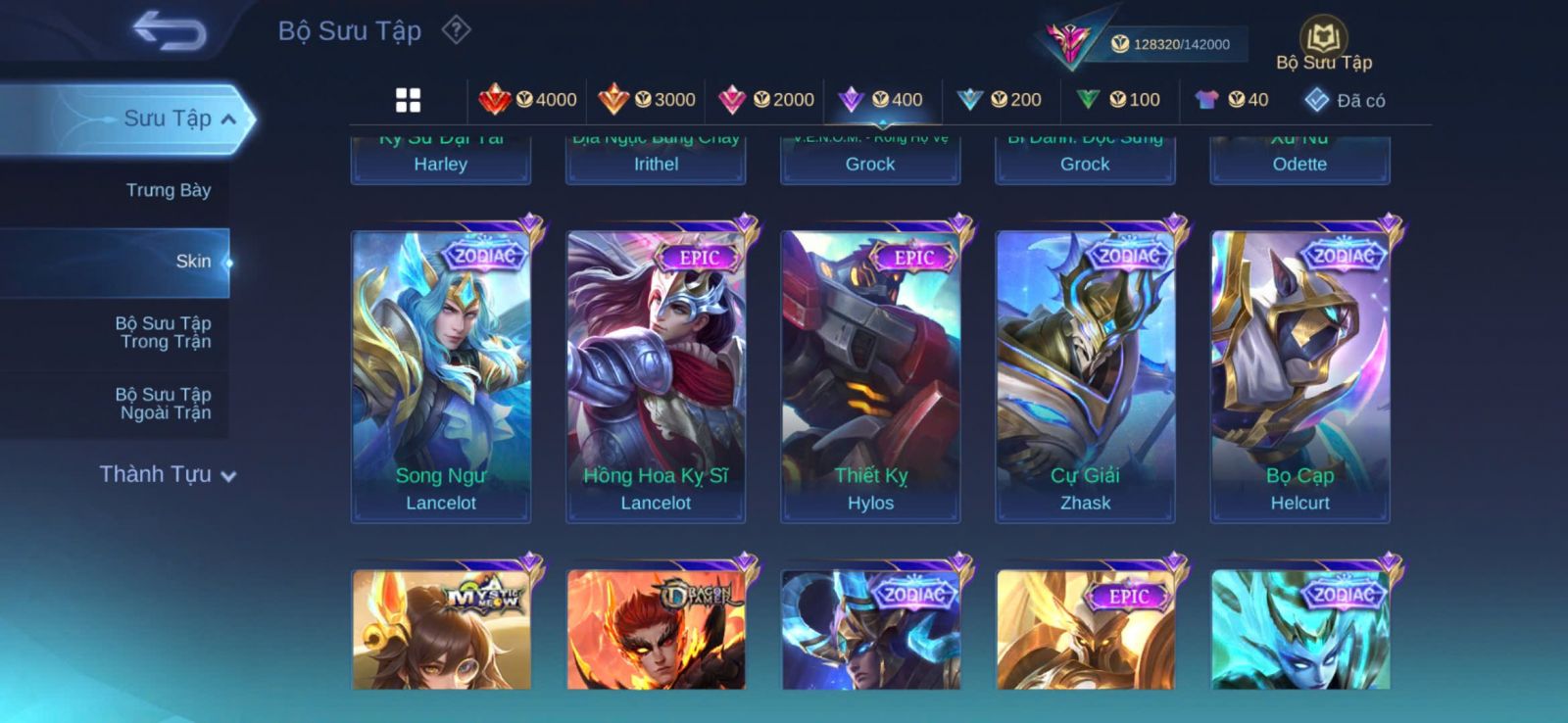
Task: Go back with the return arrow
Action: coord(170,30)
